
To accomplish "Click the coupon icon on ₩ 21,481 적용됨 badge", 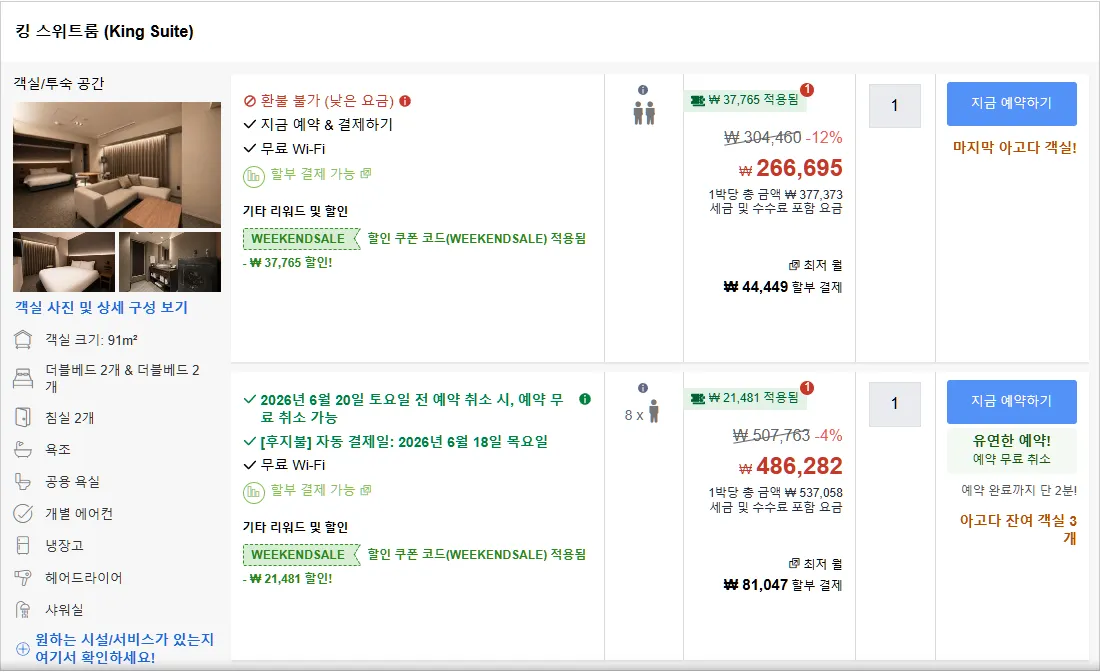I will 697,398.
